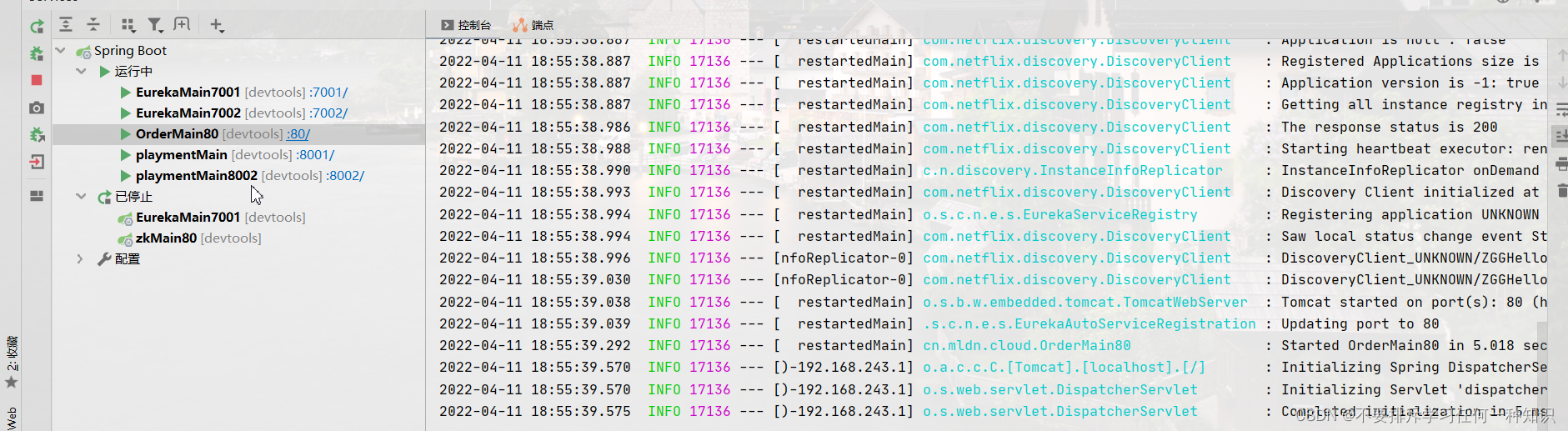Stop the running OrderMain80 service
Image resolution: width=1568 pixels, height=431 pixels.
[37, 80]
